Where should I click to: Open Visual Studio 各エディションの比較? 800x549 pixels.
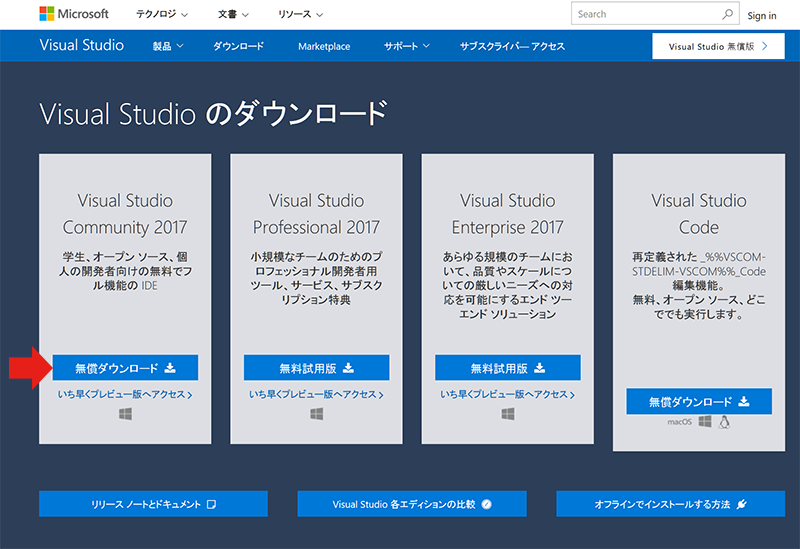pyautogui.click(x=412, y=504)
